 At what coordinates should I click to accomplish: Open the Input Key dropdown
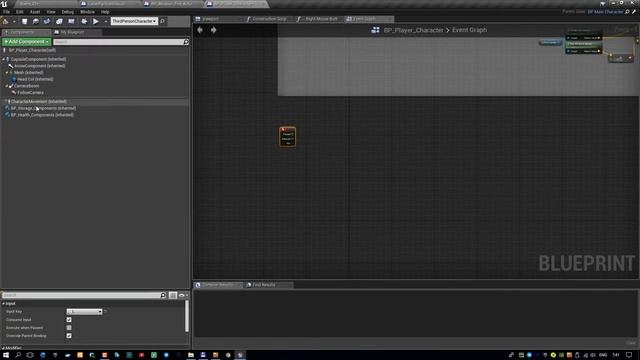point(84,311)
